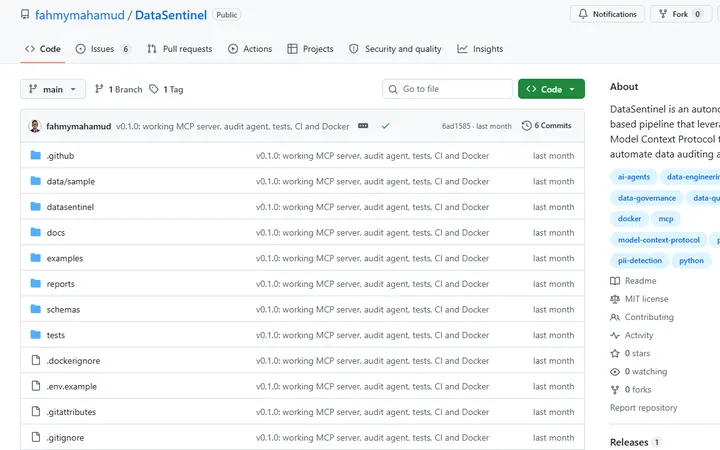Screen dimensions: 720x450
Task: Click the Issues count badge 6
Action: [x=125, y=49]
